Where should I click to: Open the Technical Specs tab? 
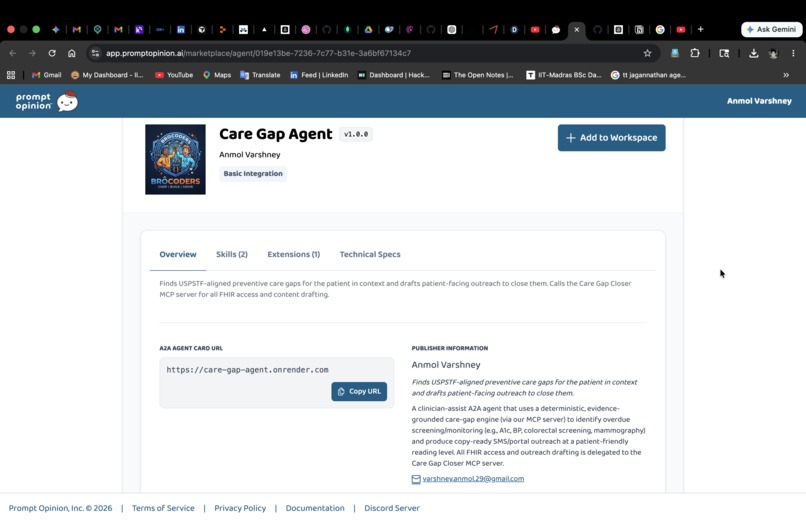click(370, 255)
